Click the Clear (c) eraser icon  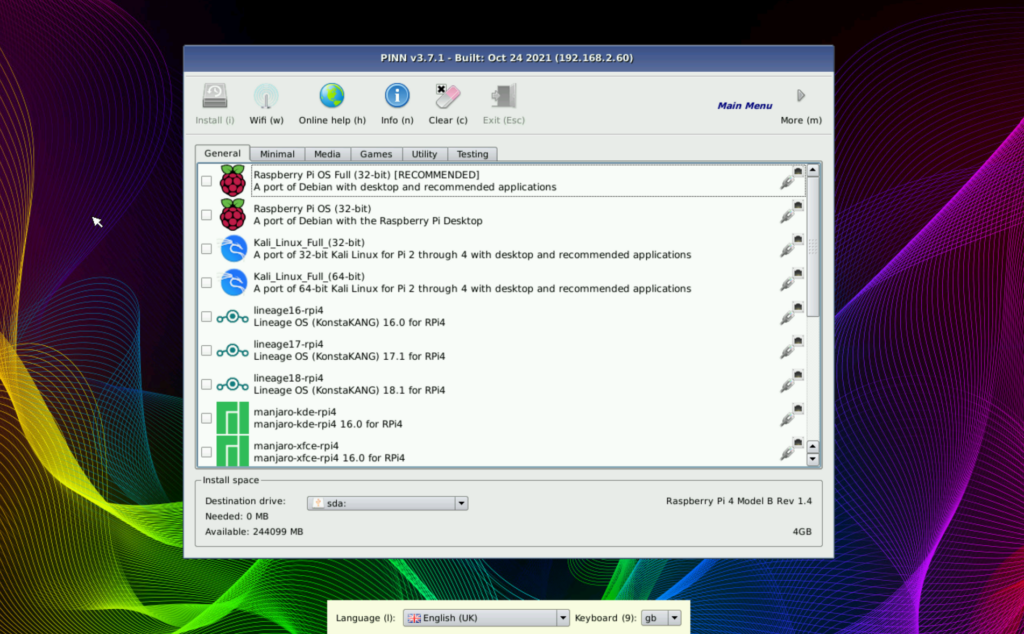coord(447,96)
